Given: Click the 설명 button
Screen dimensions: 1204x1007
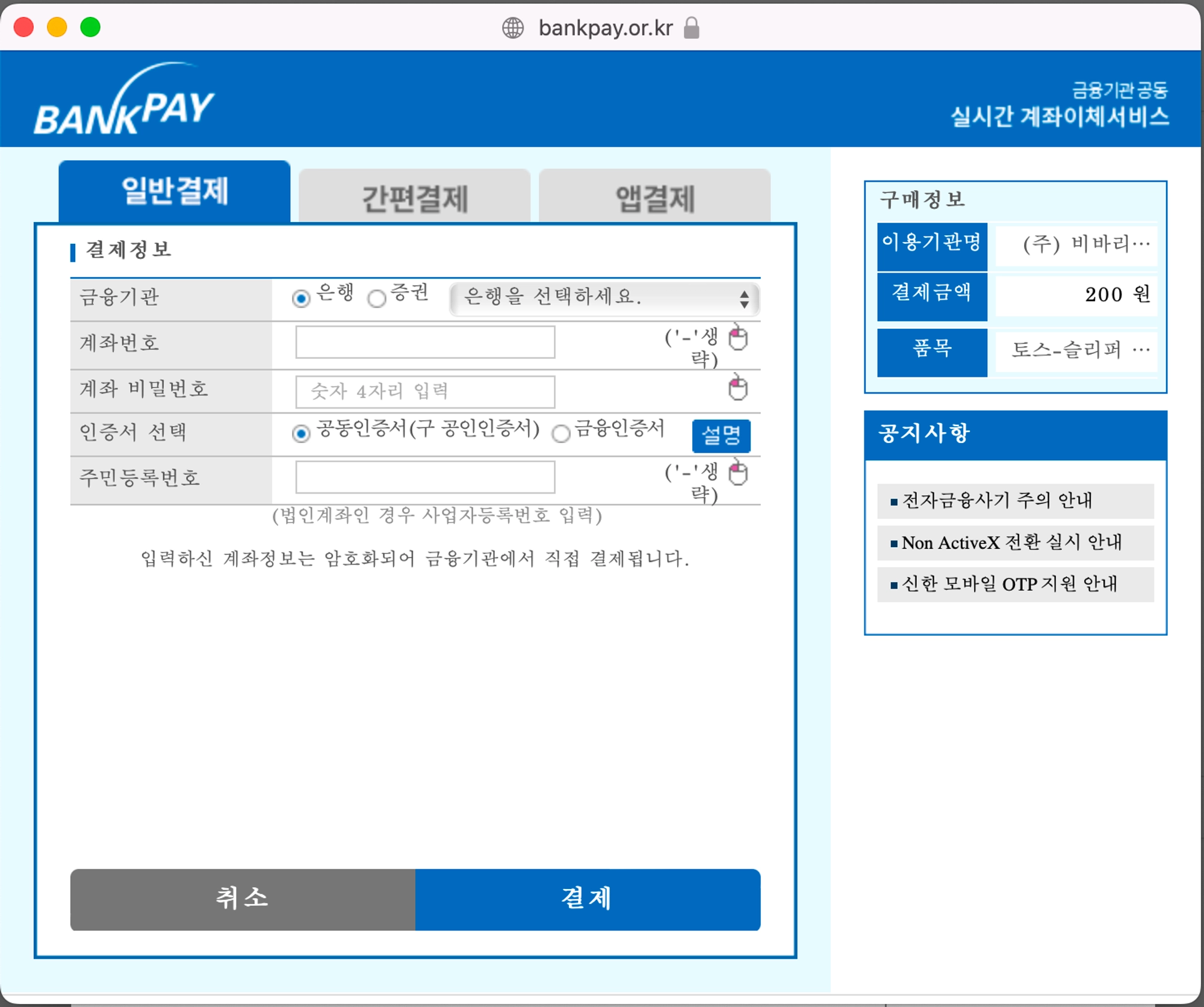Looking at the screenshot, I should (721, 435).
